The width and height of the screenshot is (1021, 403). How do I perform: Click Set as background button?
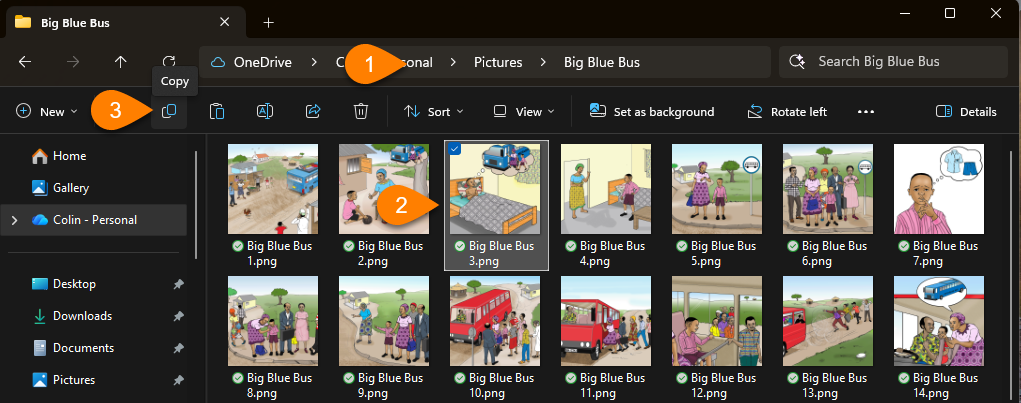click(651, 112)
